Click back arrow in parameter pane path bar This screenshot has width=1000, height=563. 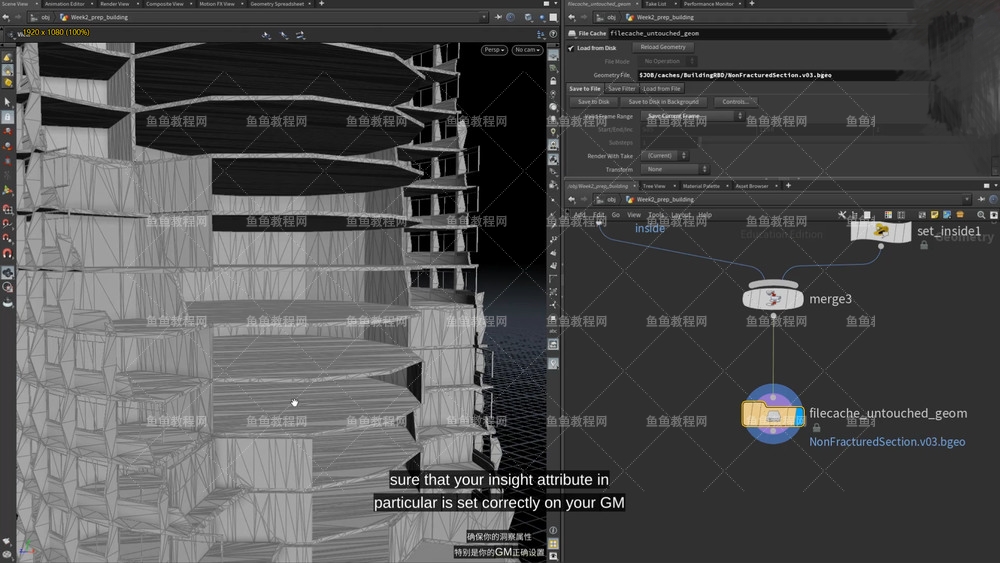click(x=571, y=17)
